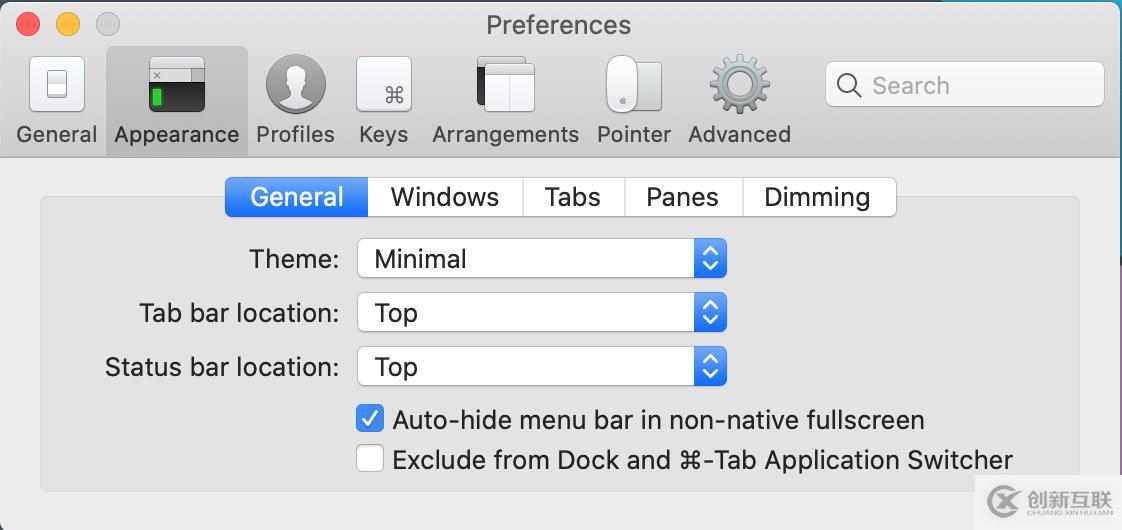The width and height of the screenshot is (1122, 530).
Task: Open the Advanced gear icon
Action: 739,85
